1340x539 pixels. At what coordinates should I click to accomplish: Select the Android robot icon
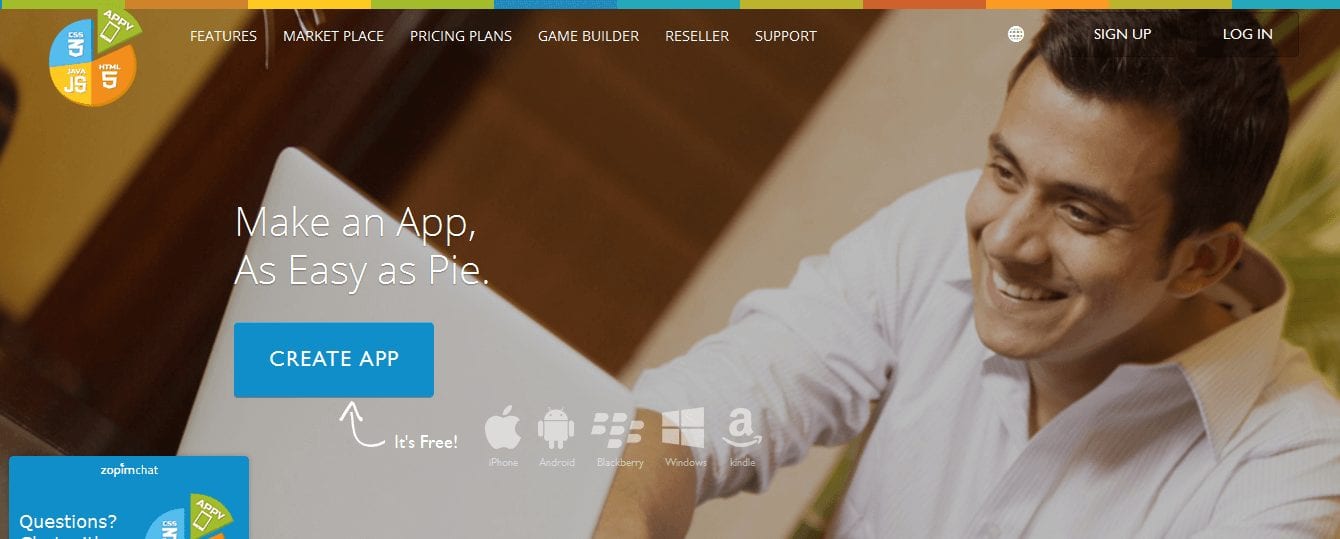click(x=556, y=430)
